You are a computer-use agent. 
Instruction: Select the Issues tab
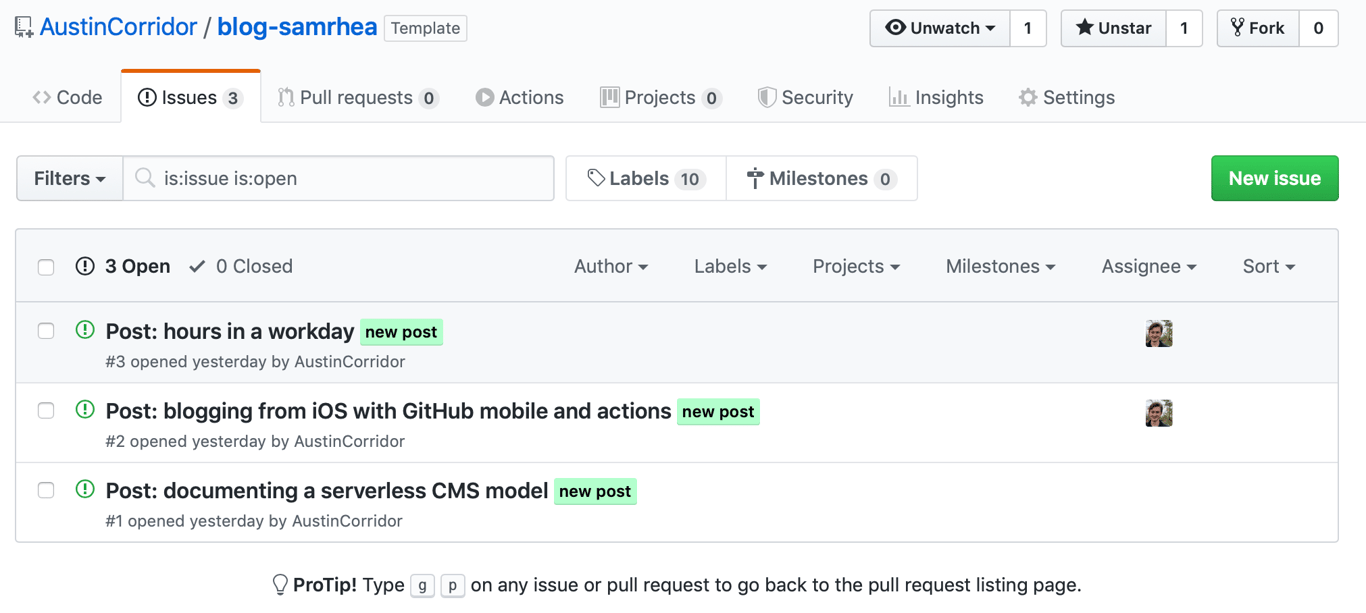point(190,97)
